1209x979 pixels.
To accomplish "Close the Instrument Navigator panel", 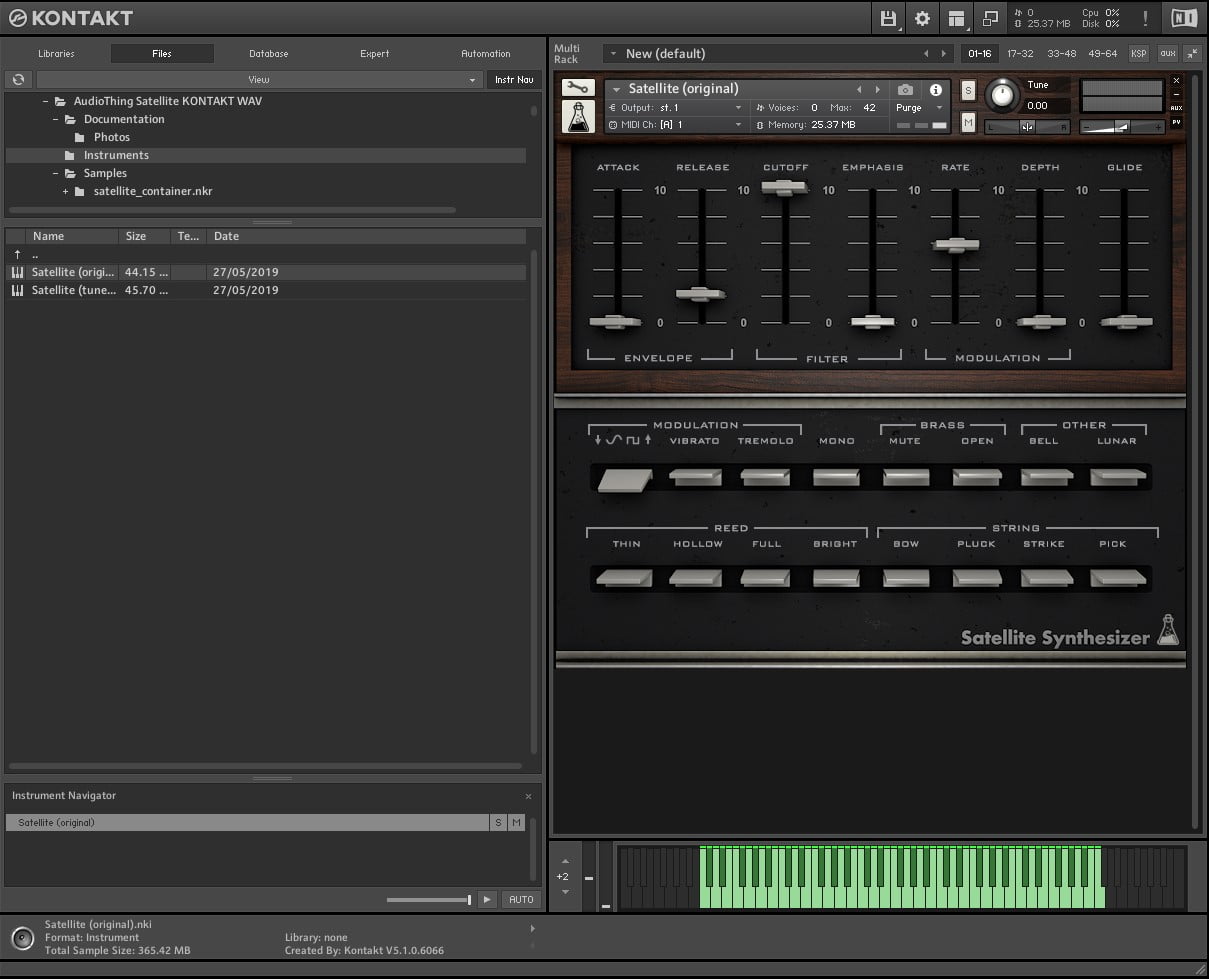I will coord(529,796).
